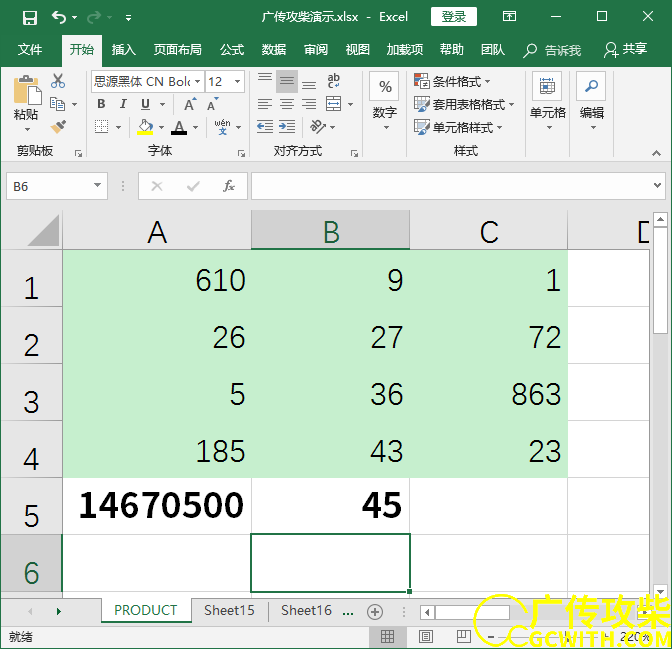Switch to Page Layout view icon
Image resolution: width=672 pixels, height=649 pixels.
pos(426,637)
